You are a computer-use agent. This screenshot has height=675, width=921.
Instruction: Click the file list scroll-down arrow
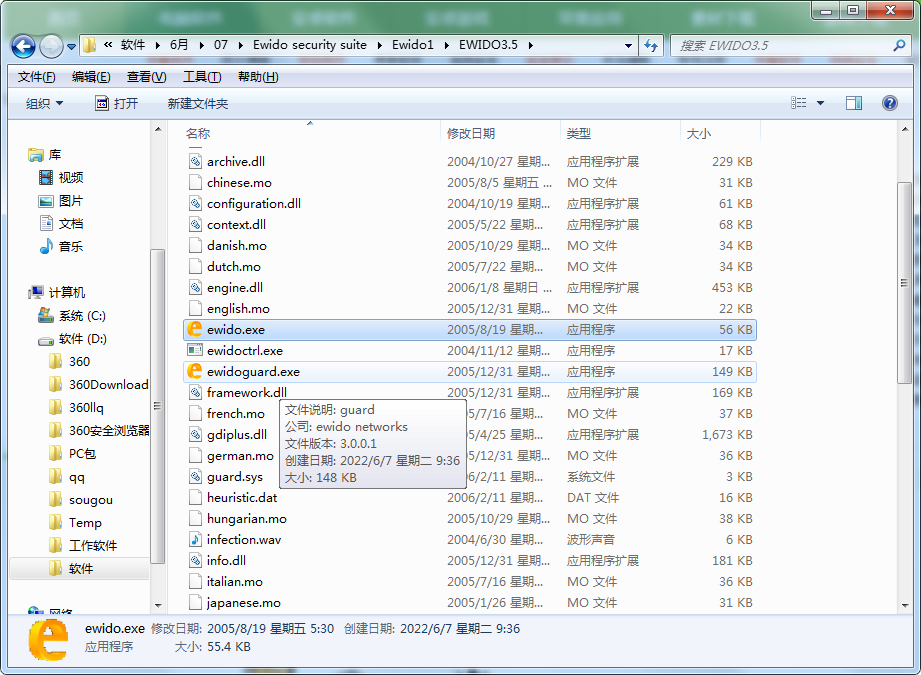point(905,605)
